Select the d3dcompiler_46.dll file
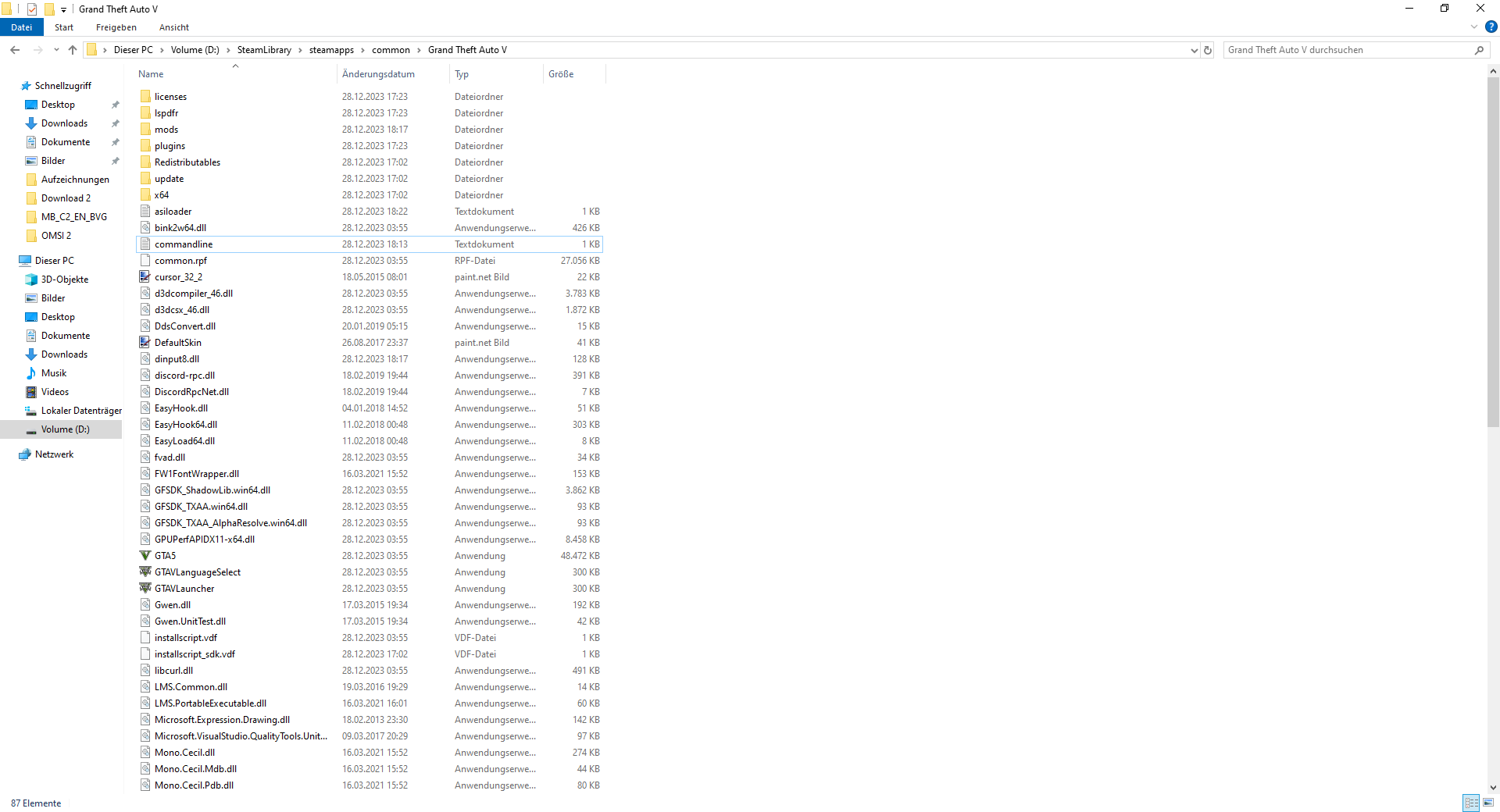Image resolution: width=1500 pixels, height=812 pixels. click(370, 294)
